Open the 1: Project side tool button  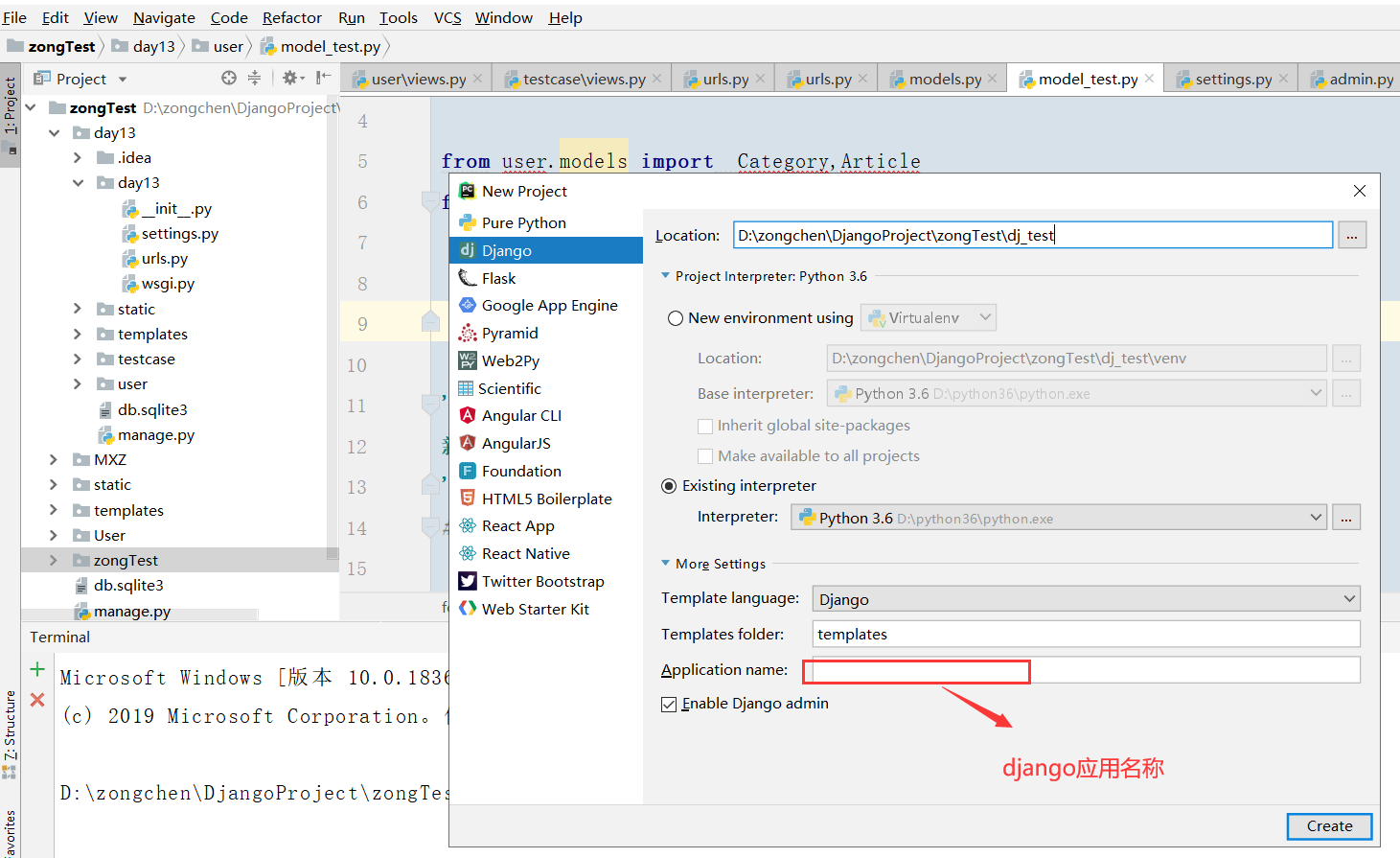coord(10,115)
